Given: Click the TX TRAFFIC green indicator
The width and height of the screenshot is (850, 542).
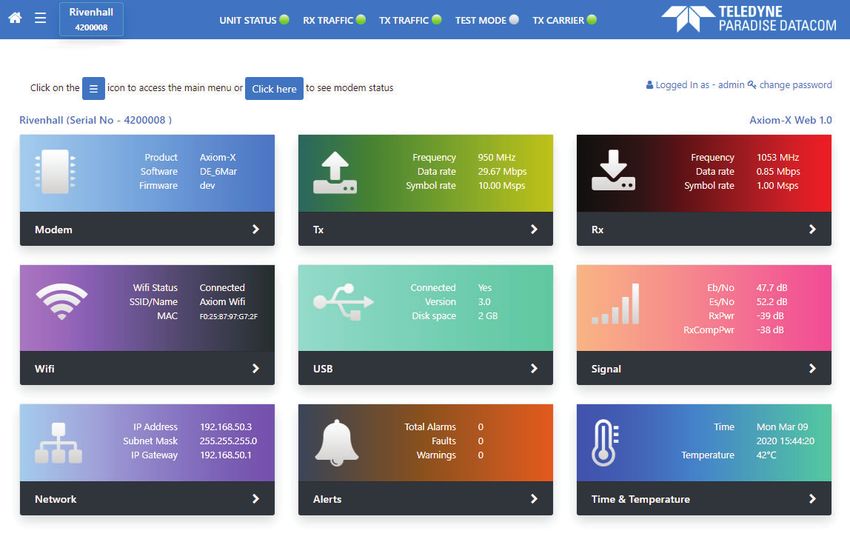Looking at the screenshot, I should pos(436,20).
